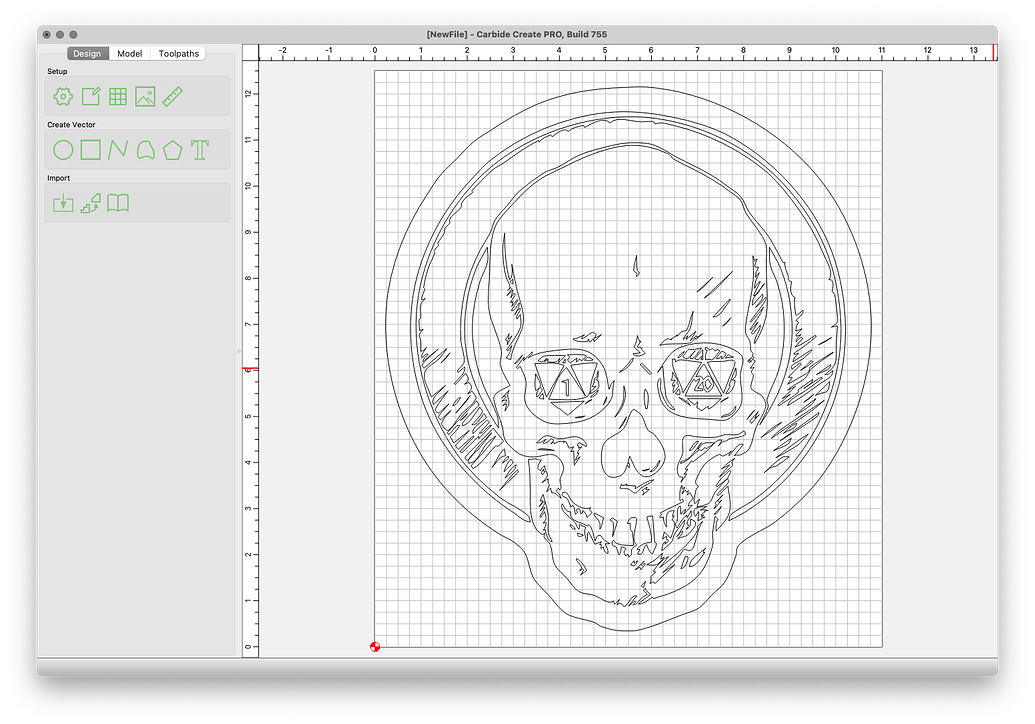
Task: Click the background image icon in Setup
Action: pyautogui.click(x=145, y=97)
